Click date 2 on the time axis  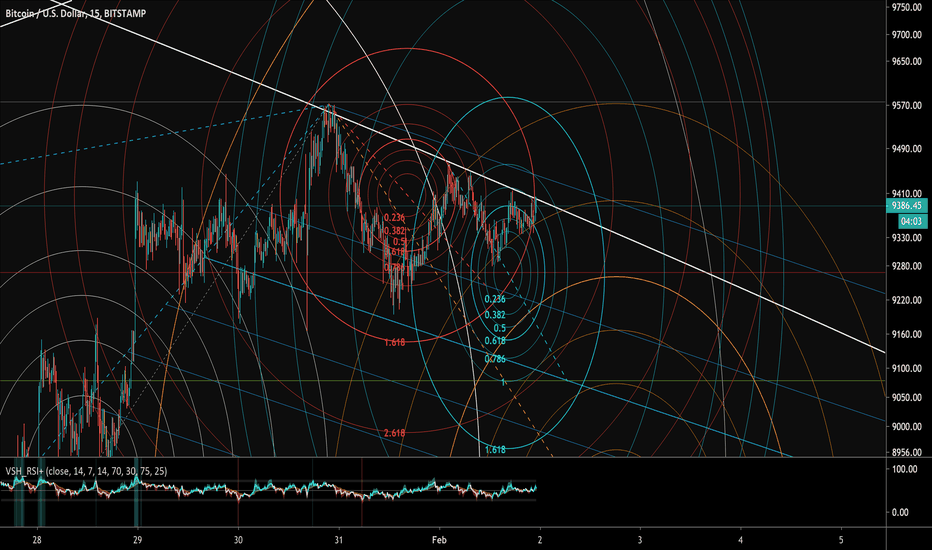[540, 540]
